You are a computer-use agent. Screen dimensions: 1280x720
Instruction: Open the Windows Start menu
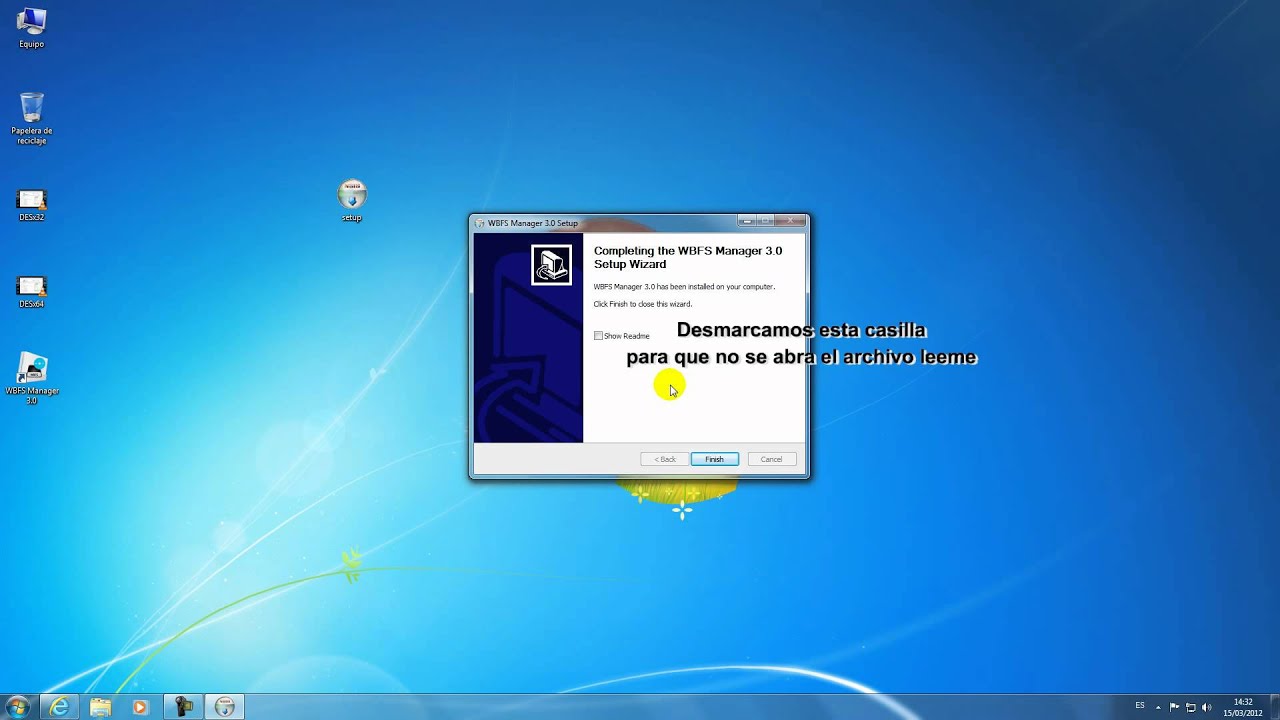point(17,707)
